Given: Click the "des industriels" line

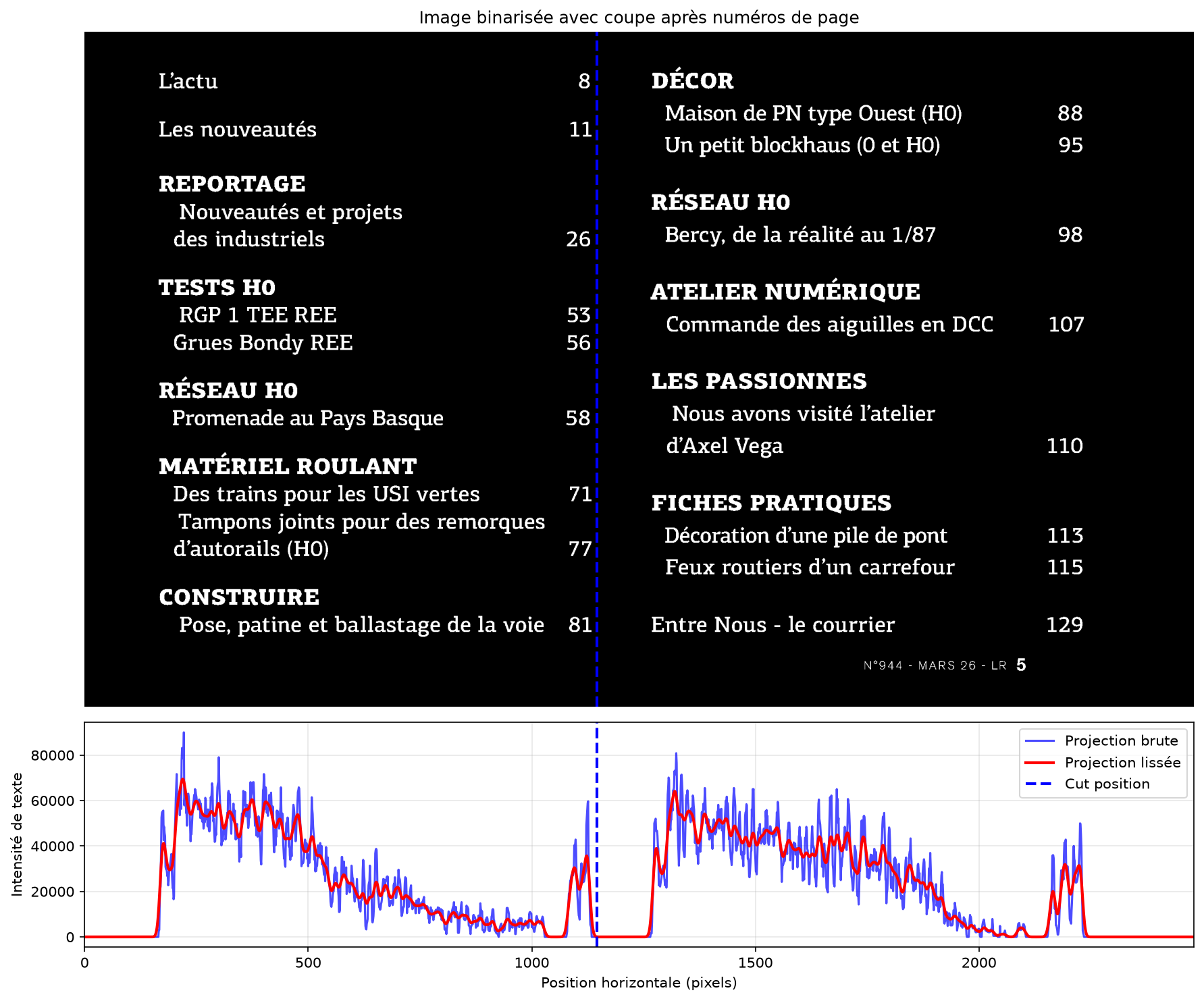Looking at the screenshot, I should (x=248, y=239).
